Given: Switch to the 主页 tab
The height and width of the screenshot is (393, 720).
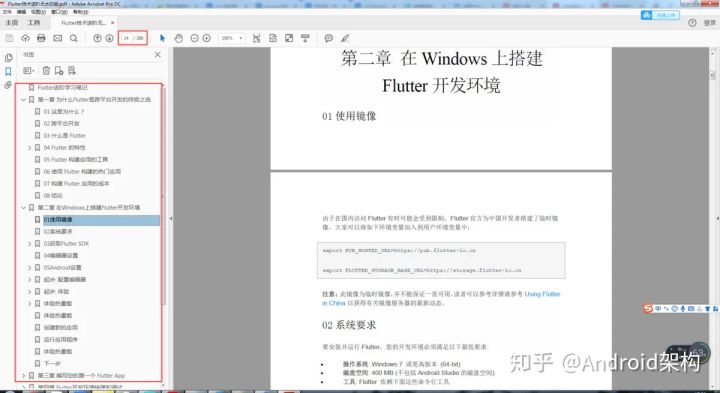Looking at the screenshot, I should coord(11,22).
